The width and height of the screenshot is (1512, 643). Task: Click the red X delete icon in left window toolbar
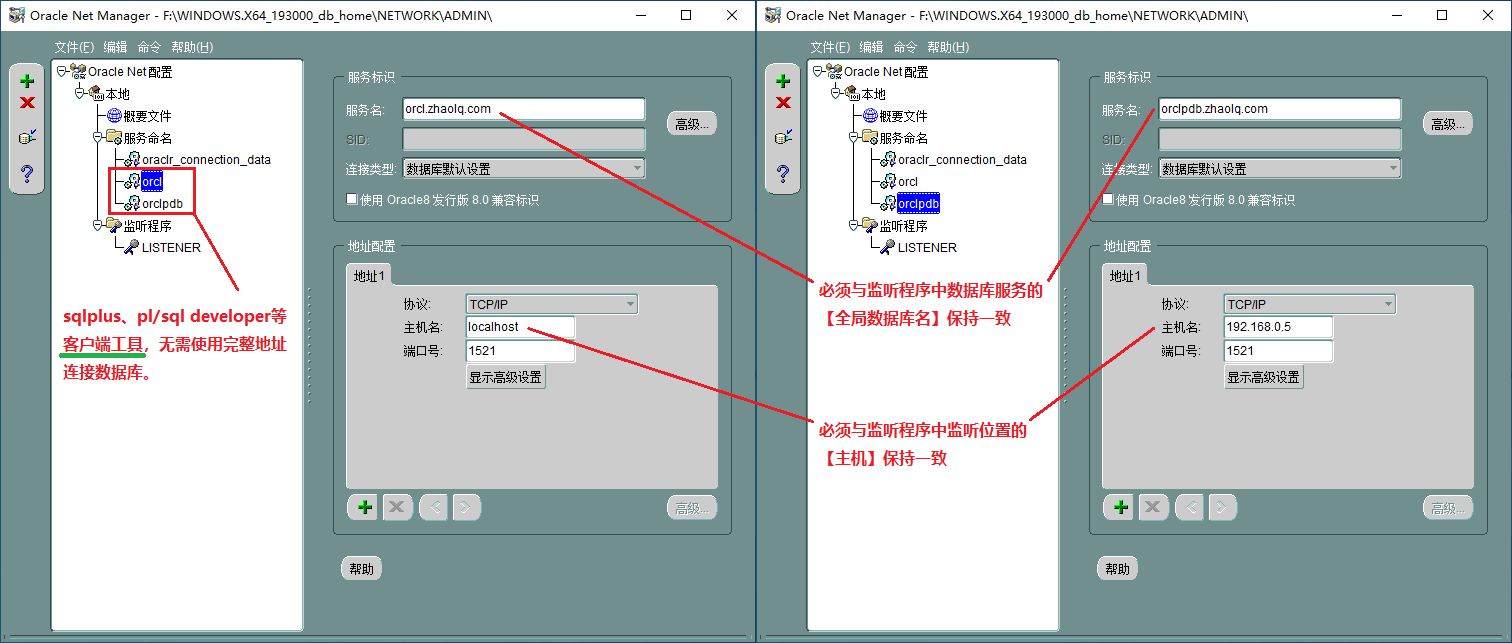(27, 102)
